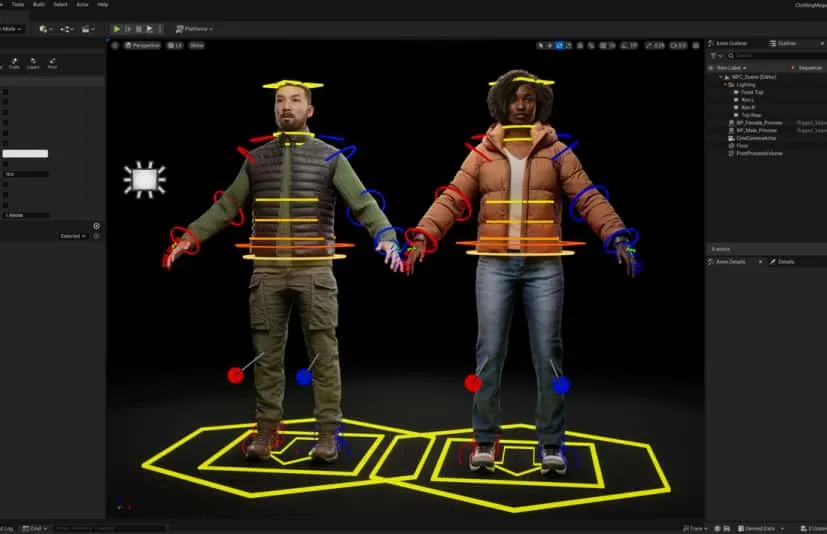827x534 pixels.
Task: Select the point light icon in viewport
Action: 144,179
